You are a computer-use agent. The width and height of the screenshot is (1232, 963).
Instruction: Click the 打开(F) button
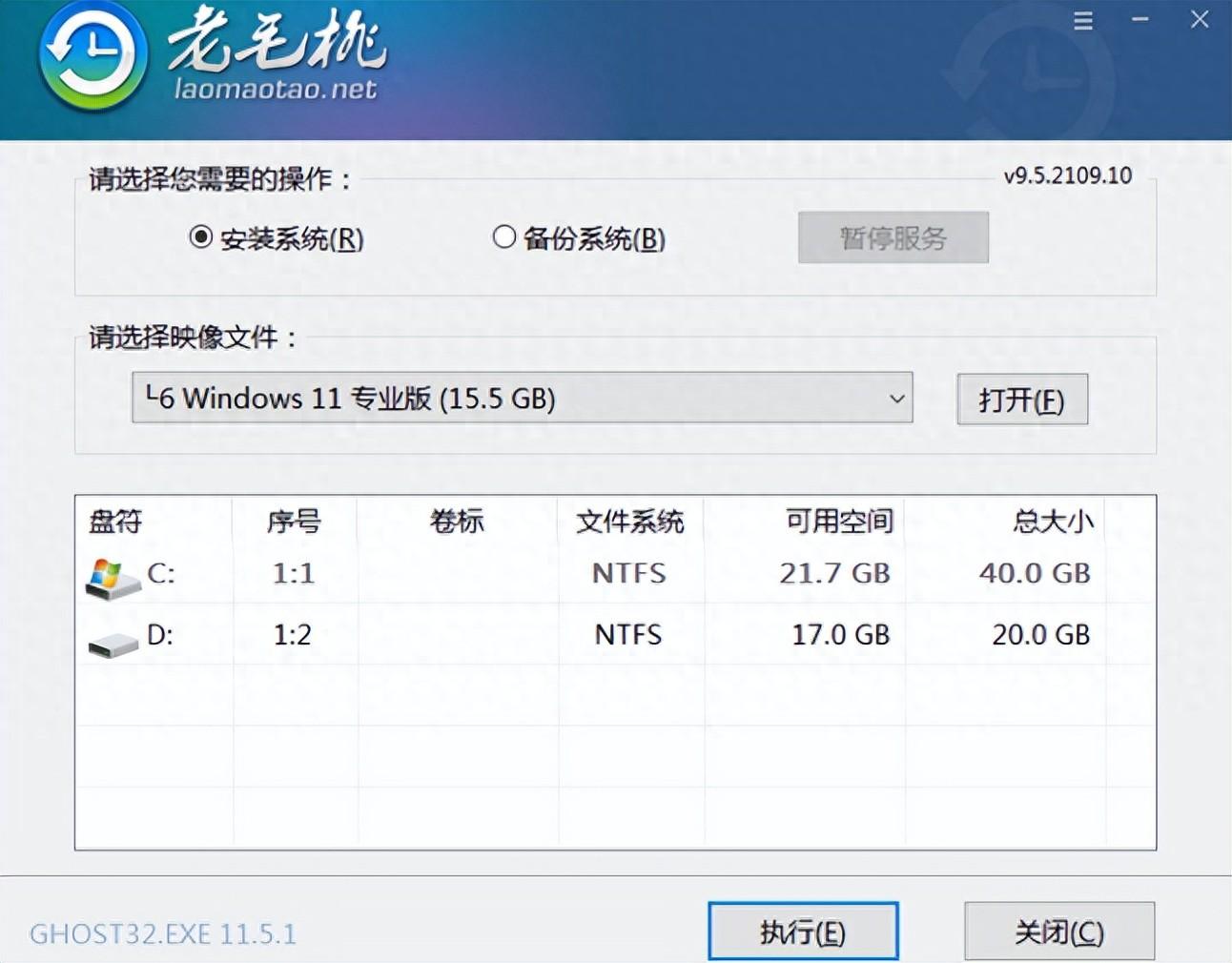1022,400
